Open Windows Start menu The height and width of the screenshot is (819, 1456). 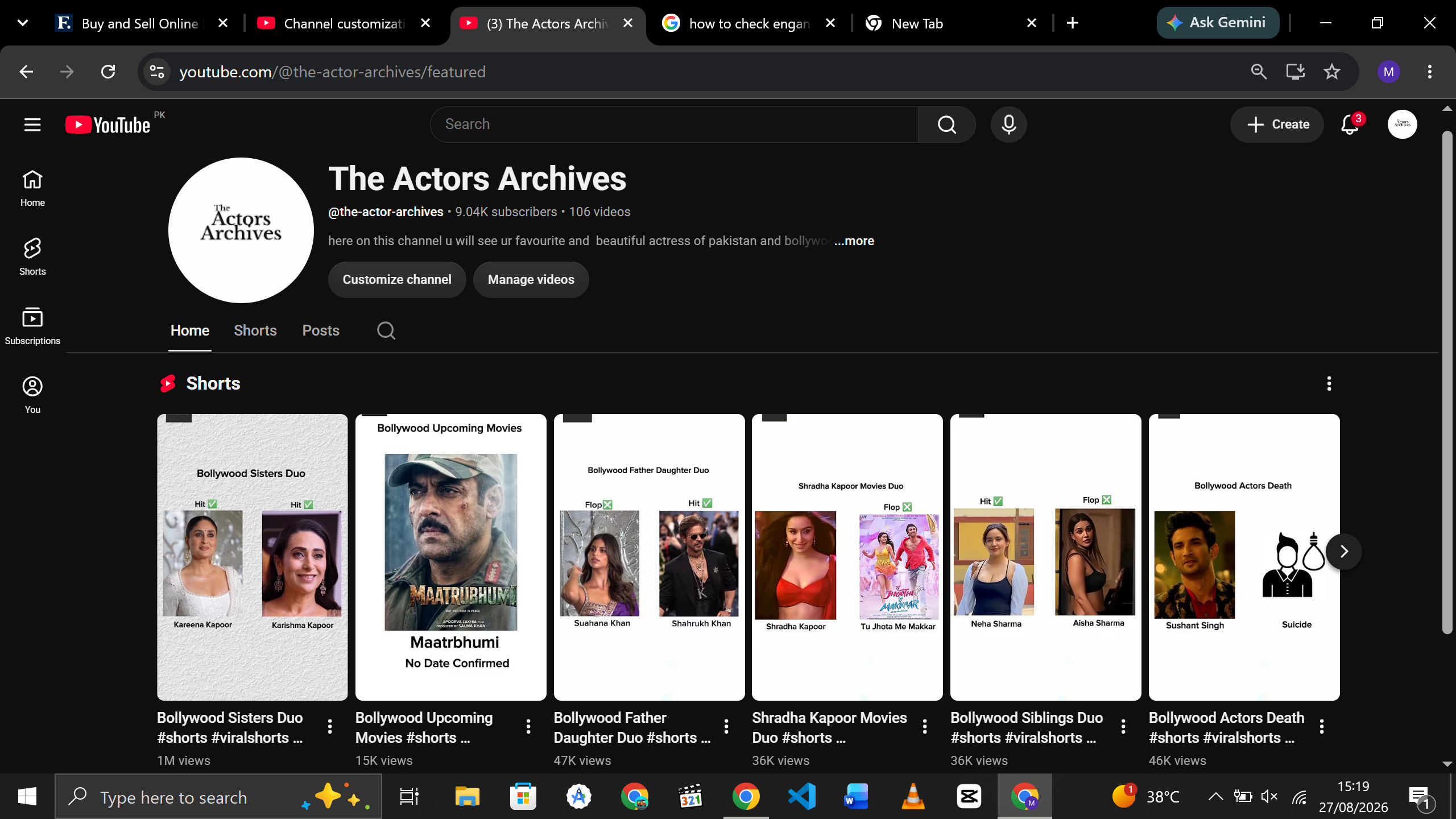tap(27, 796)
